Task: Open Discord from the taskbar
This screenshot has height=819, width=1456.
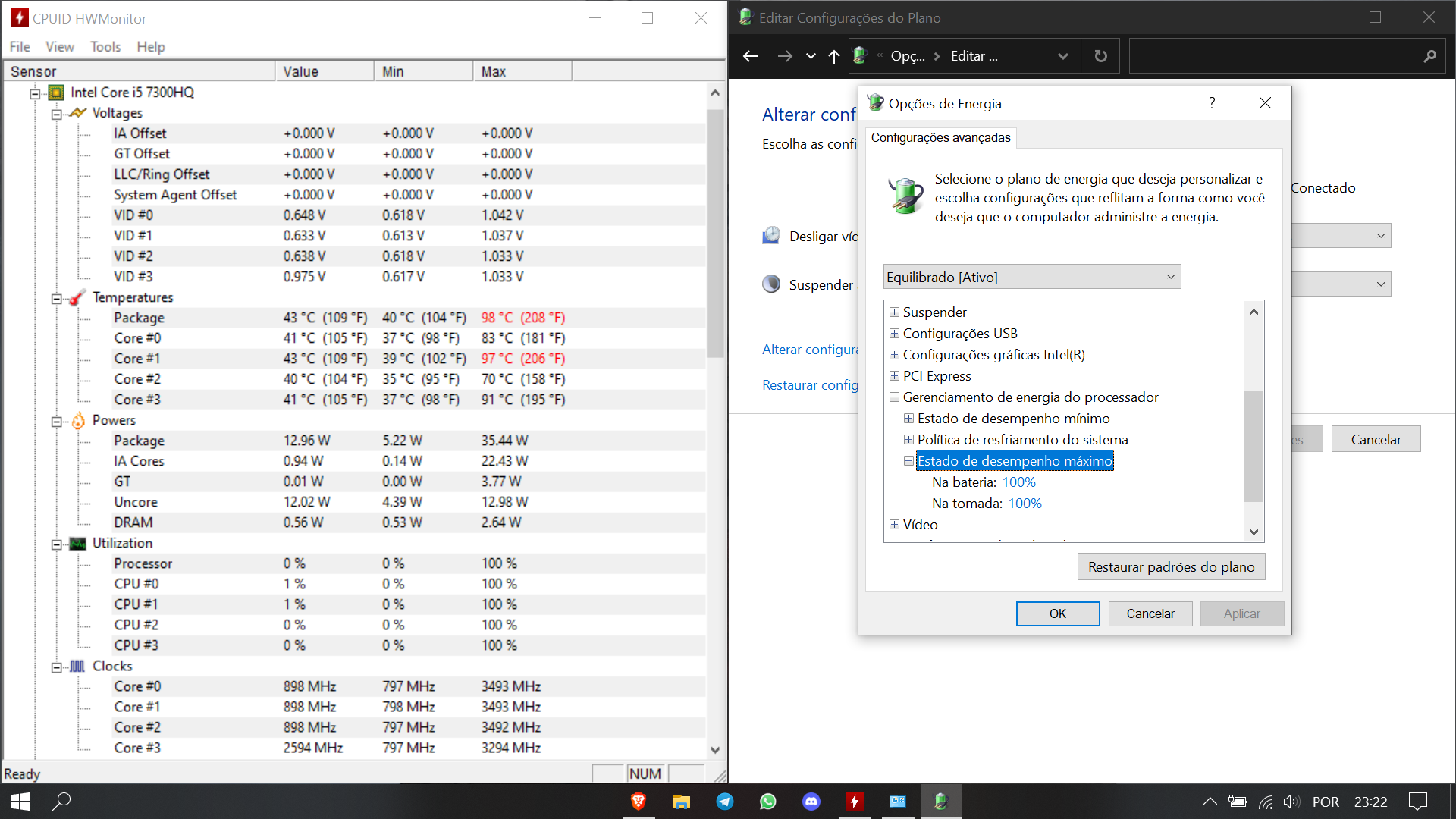Action: (x=811, y=802)
